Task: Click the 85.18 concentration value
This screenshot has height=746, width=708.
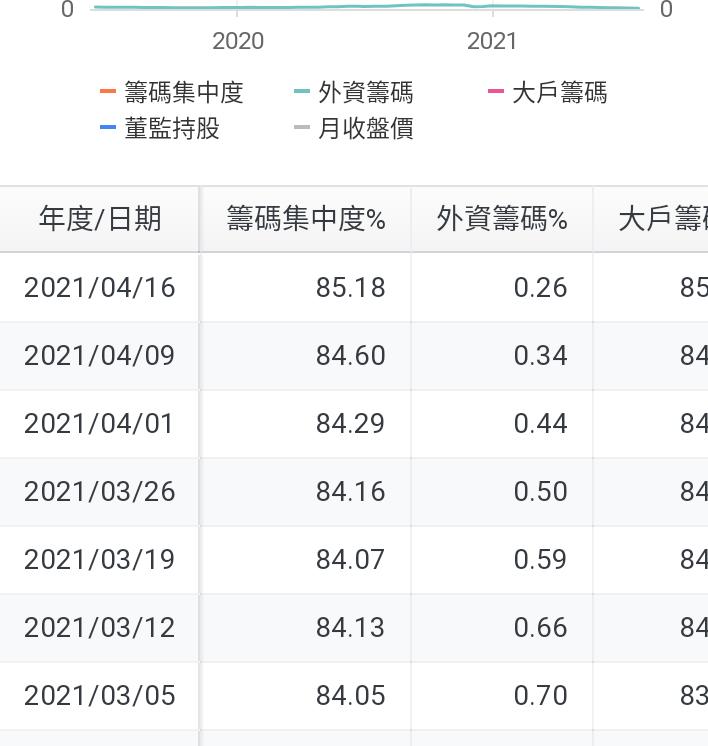Action: click(350, 288)
